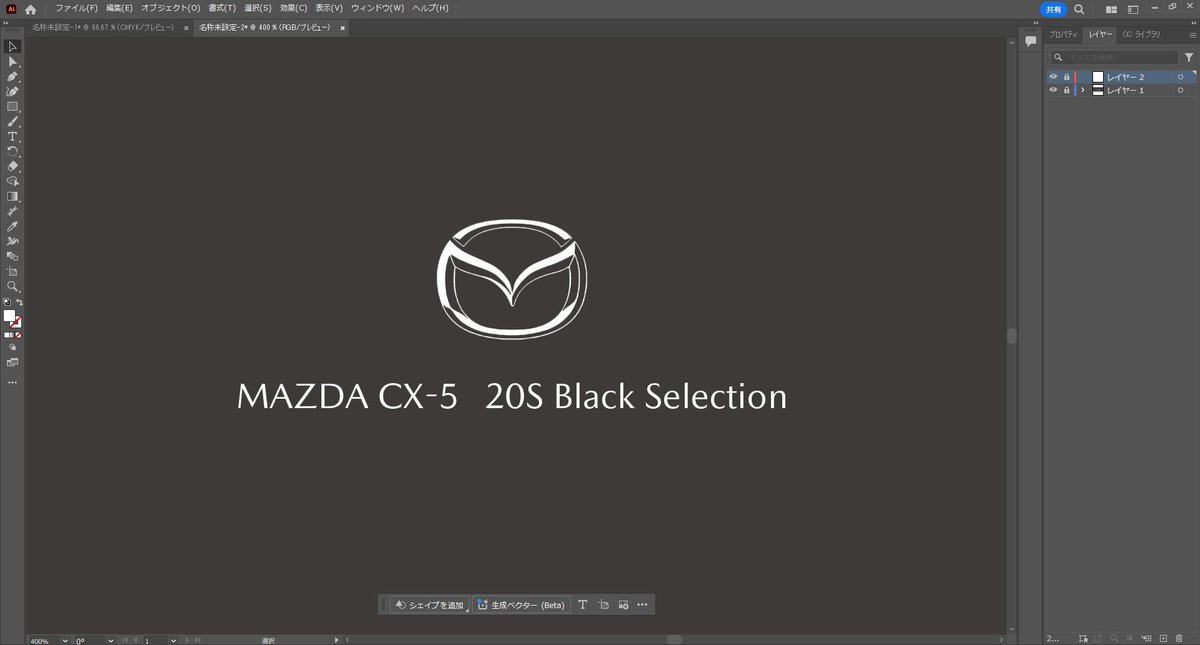Click delete layer trash icon

pyautogui.click(x=1179, y=638)
